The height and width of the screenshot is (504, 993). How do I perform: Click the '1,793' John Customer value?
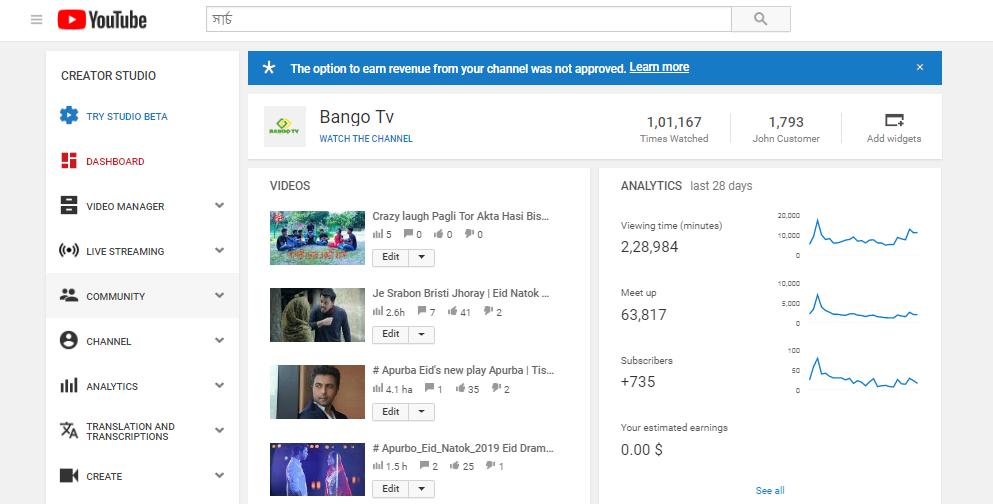click(x=786, y=122)
